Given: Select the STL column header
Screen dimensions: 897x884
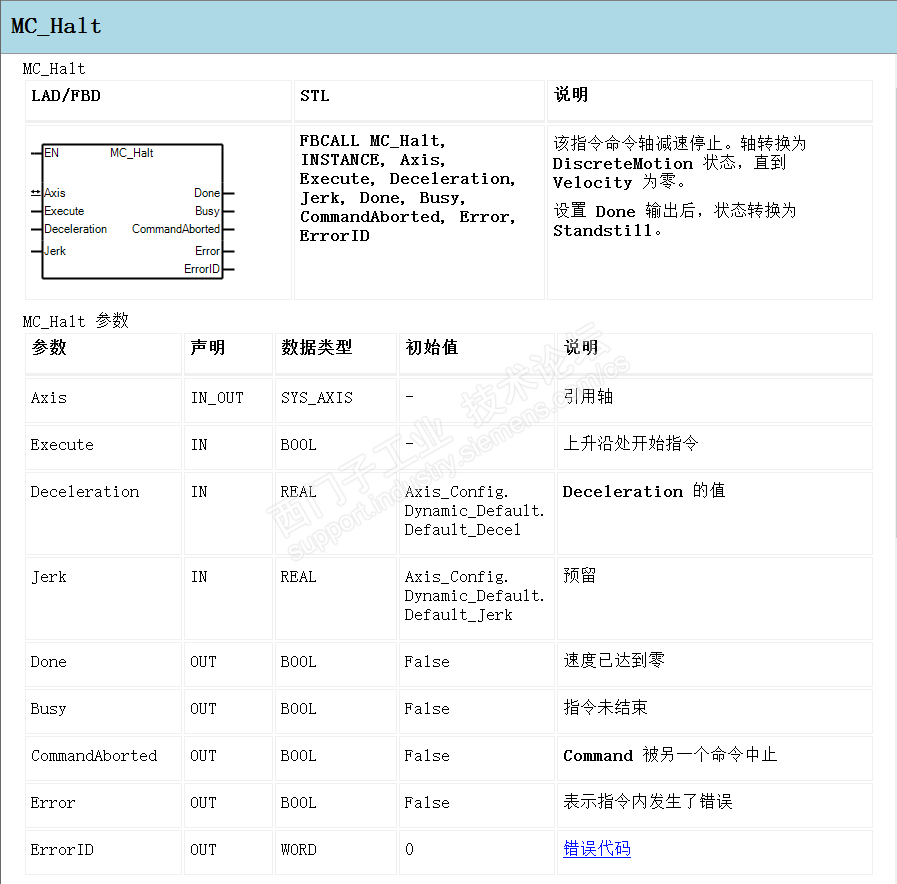Looking at the screenshot, I should click(x=419, y=101).
